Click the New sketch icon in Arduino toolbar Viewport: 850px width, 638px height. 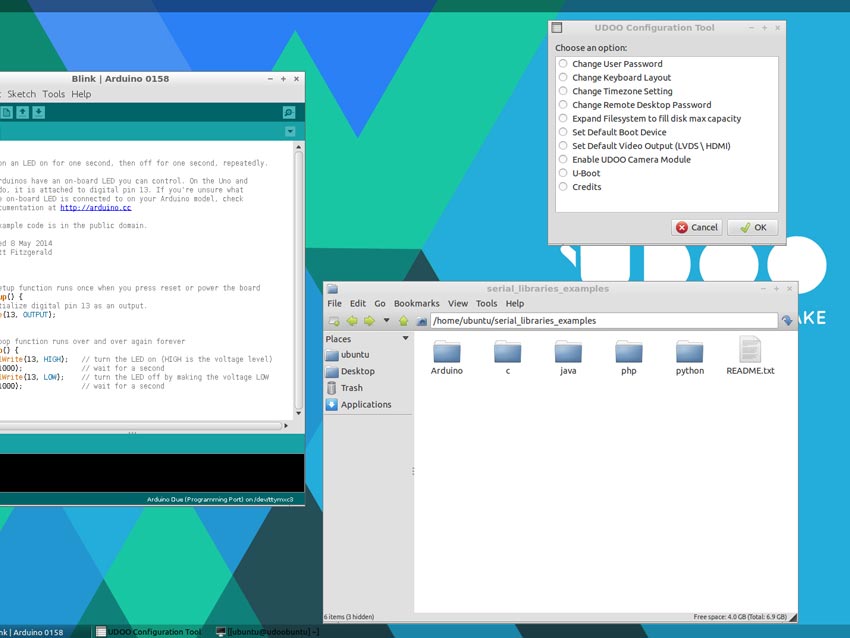7,112
